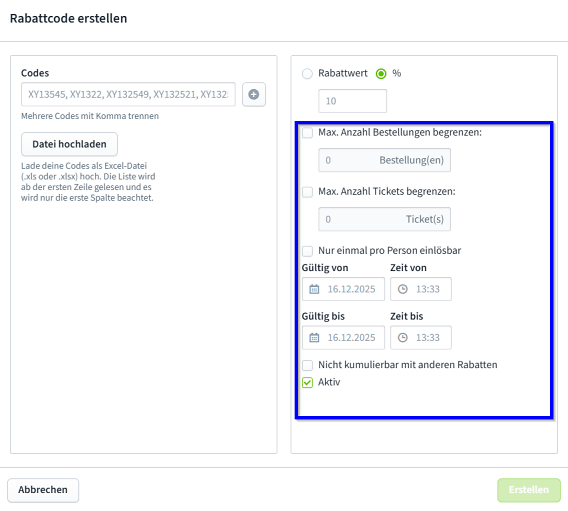The height and width of the screenshot is (511, 568).
Task: Click the Bestellung(en) number field
Action: pyautogui.click(x=384, y=160)
